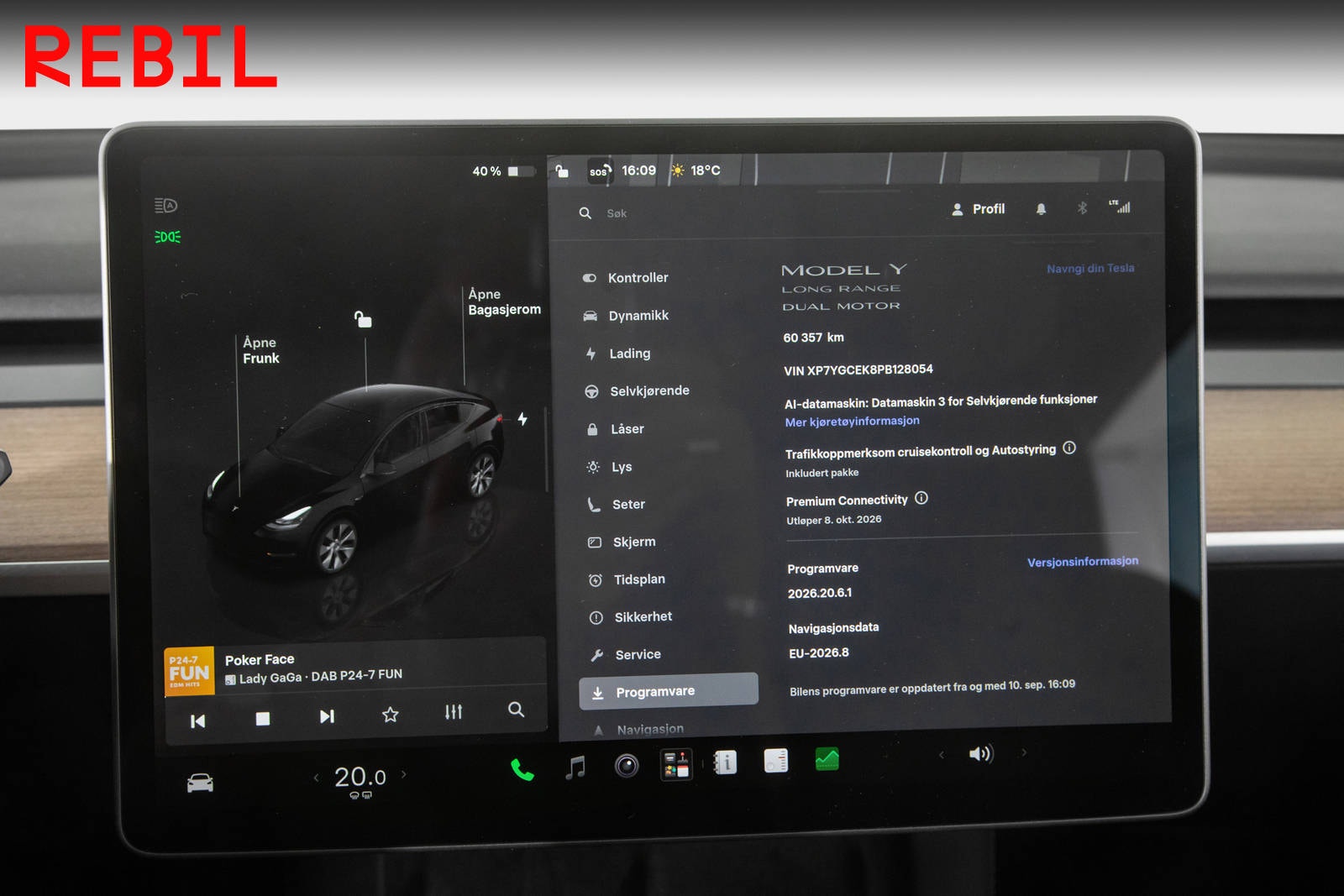Open the Phone app
This screenshot has width=1344, height=896.
[x=522, y=770]
